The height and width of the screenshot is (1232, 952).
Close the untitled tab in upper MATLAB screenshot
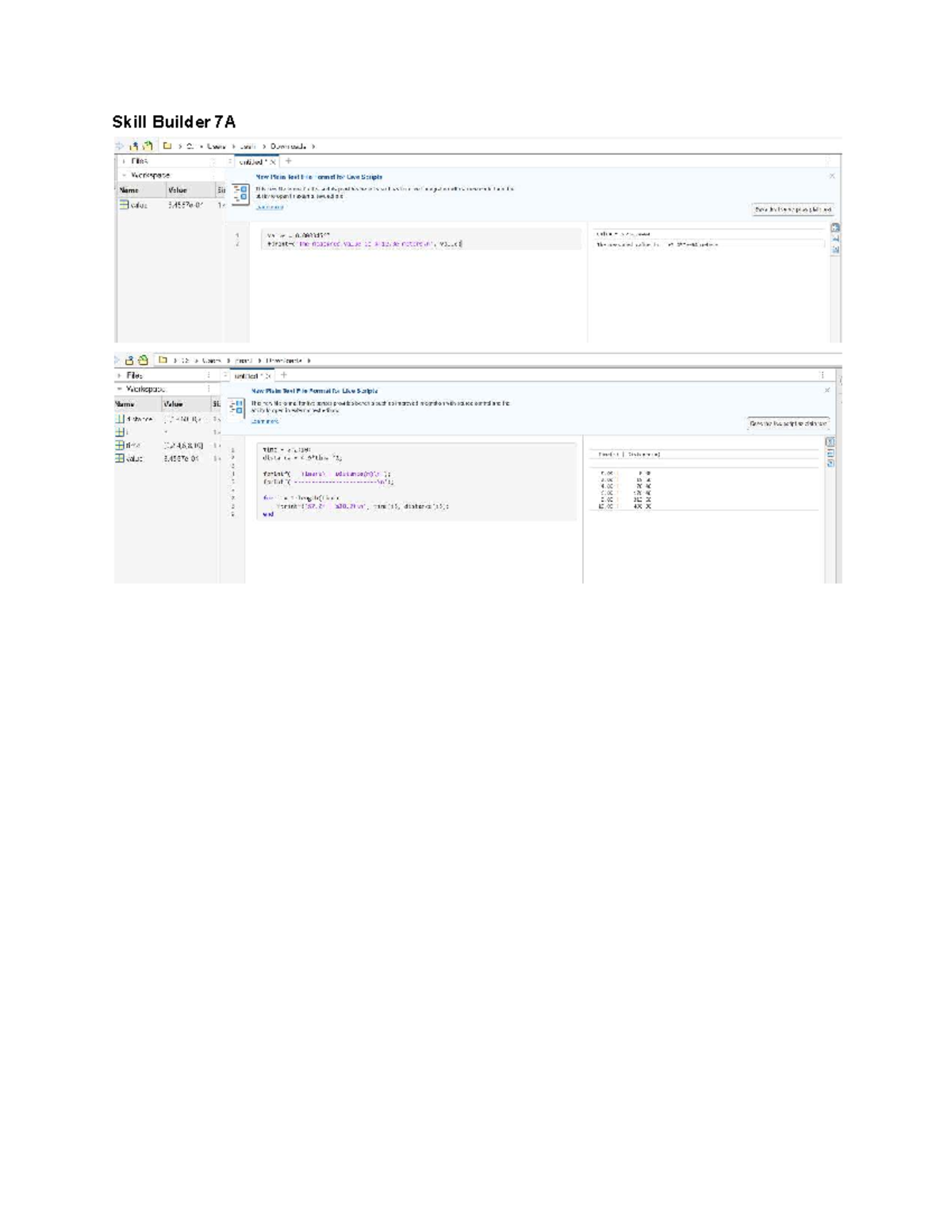(x=272, y=162)
